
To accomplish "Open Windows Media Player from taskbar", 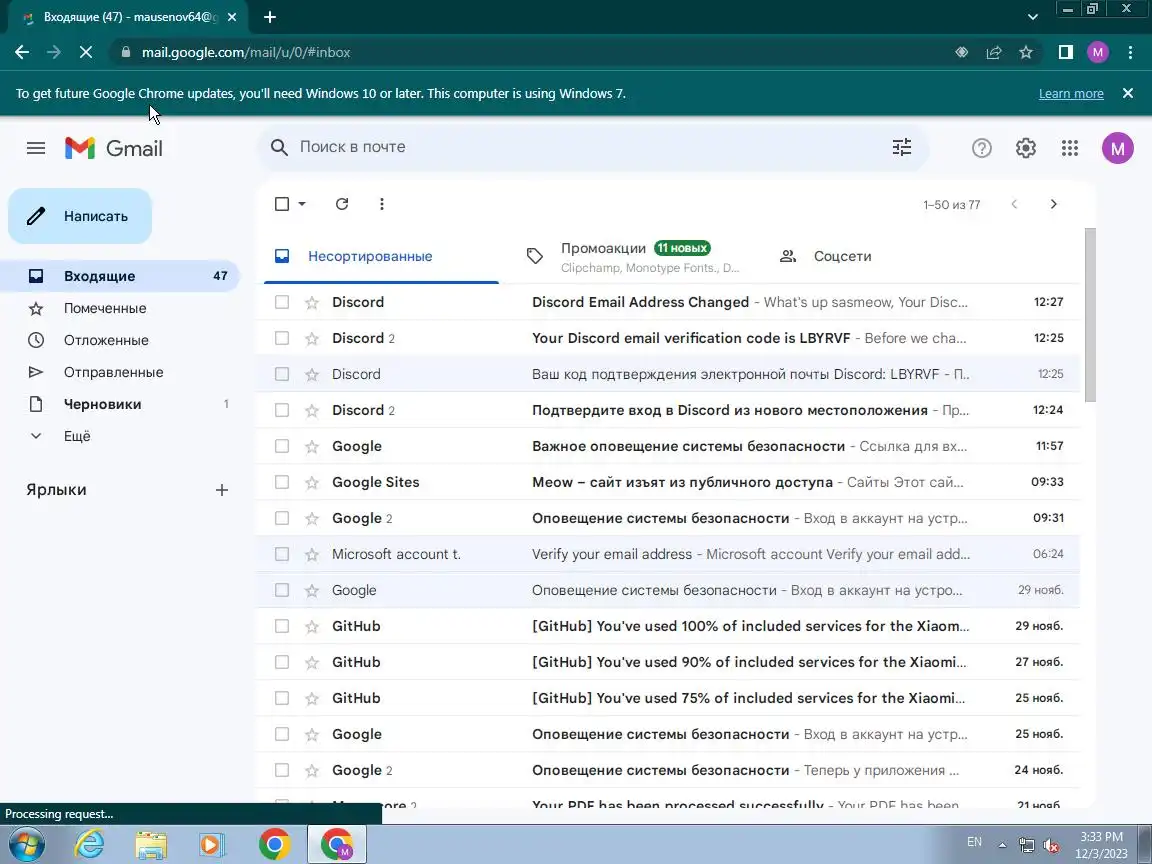I will [x=212, y=845].
